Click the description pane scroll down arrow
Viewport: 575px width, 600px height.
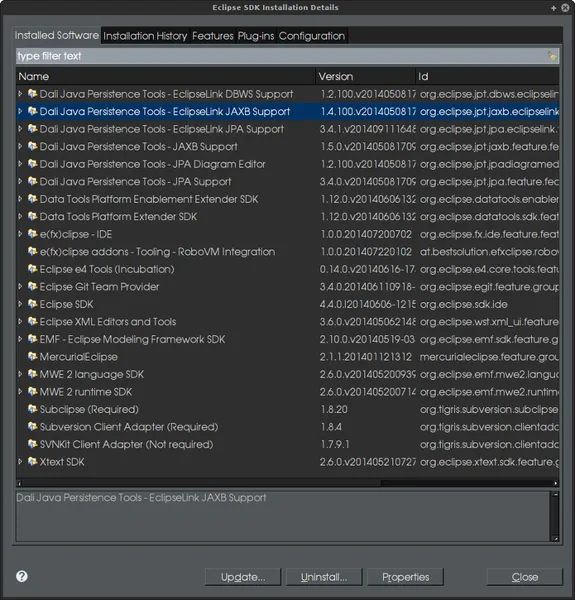click(555, 538)
